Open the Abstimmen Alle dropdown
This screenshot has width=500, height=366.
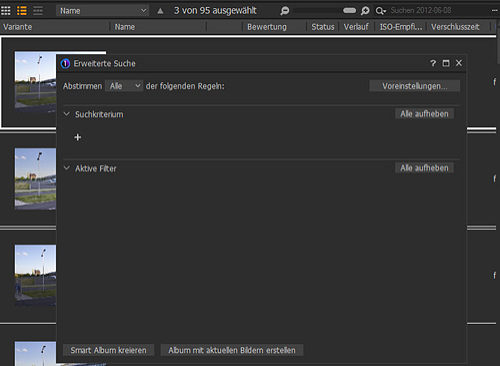pos(124,86)
